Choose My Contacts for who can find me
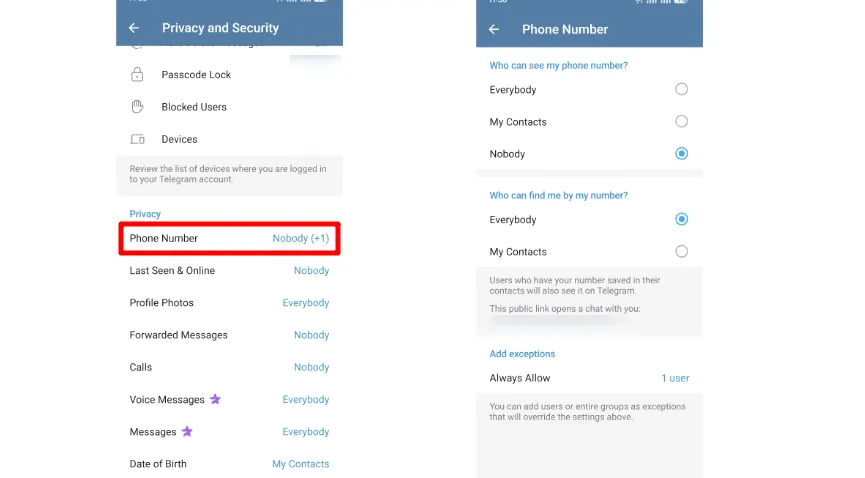865x478 pixels. (681, 251)
